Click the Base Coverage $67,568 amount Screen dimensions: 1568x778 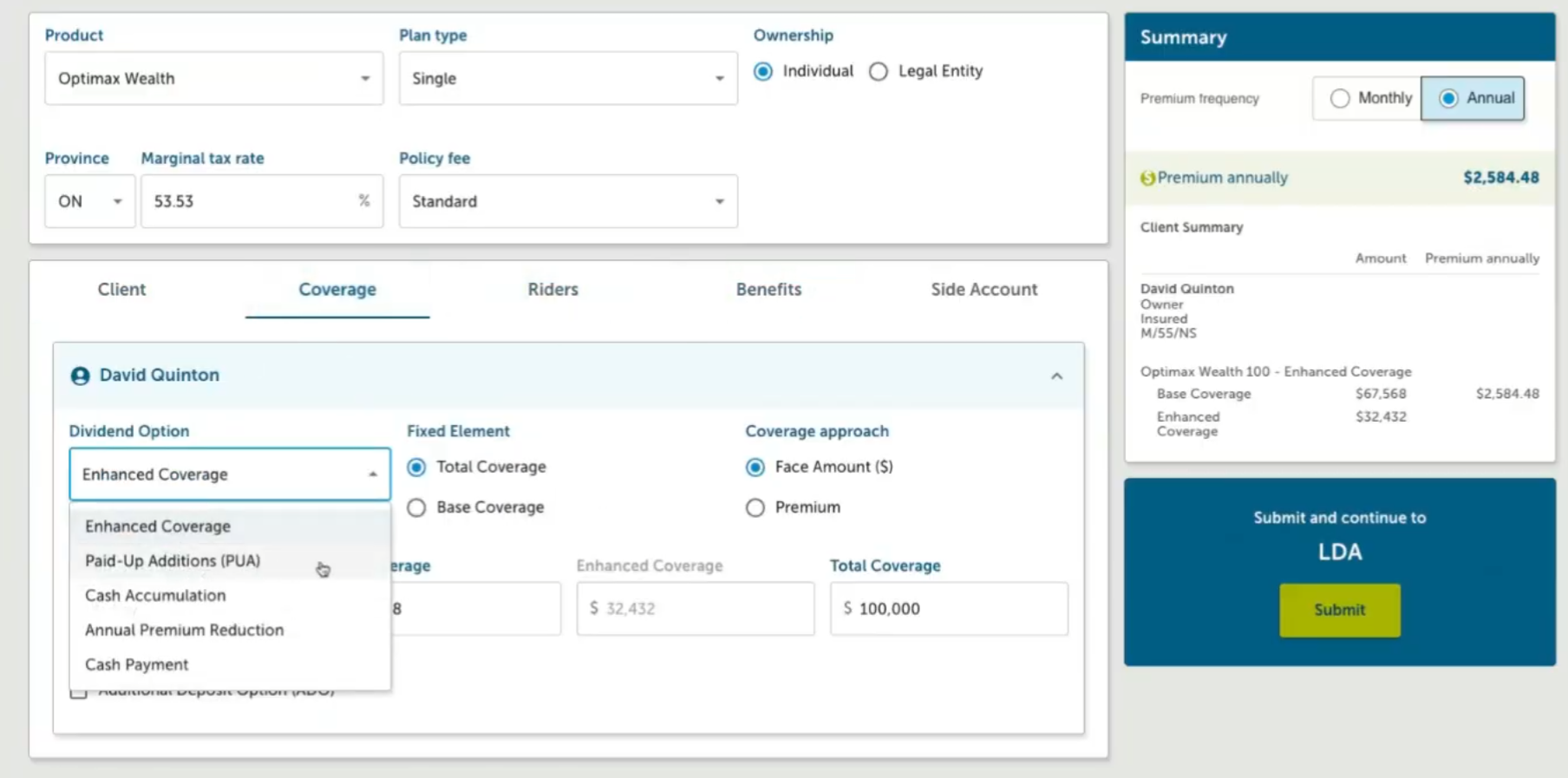[x=1381, y=394]
